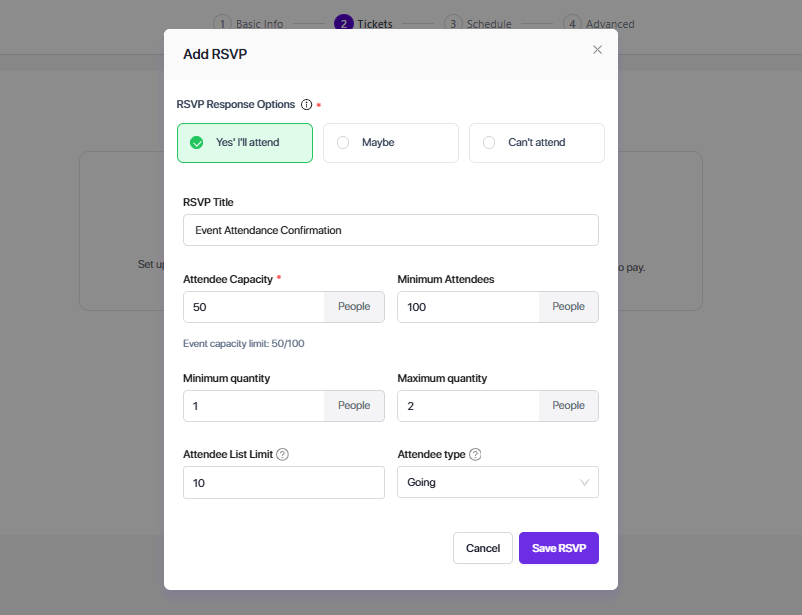The height and width of the screenshot is (615, 802).
Task: Focus the Attendee Capacity input
Action: coord(254,307)
